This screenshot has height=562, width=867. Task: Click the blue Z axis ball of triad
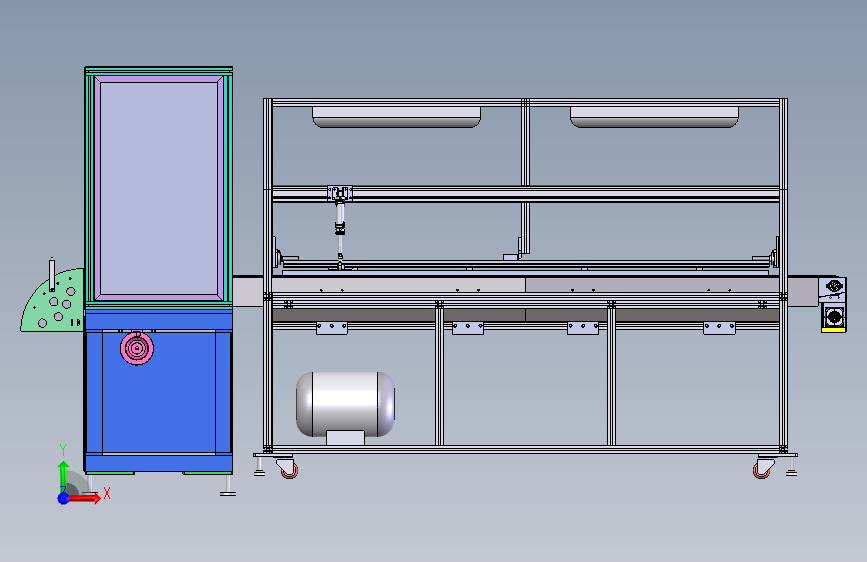tap(64, 498)
